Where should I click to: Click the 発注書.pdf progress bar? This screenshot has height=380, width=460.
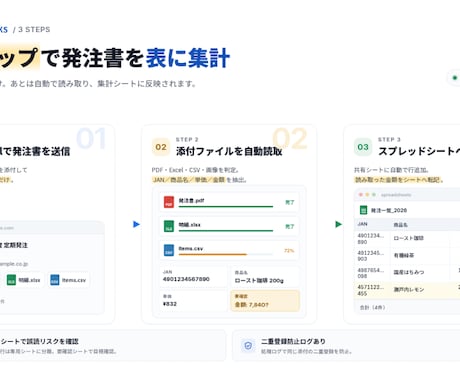226,207
